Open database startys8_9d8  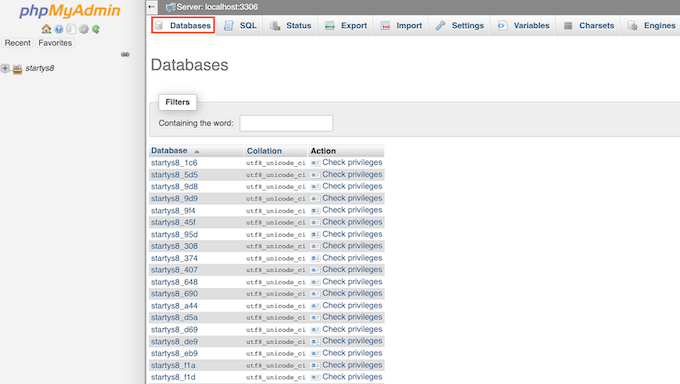tap(174, 187)
